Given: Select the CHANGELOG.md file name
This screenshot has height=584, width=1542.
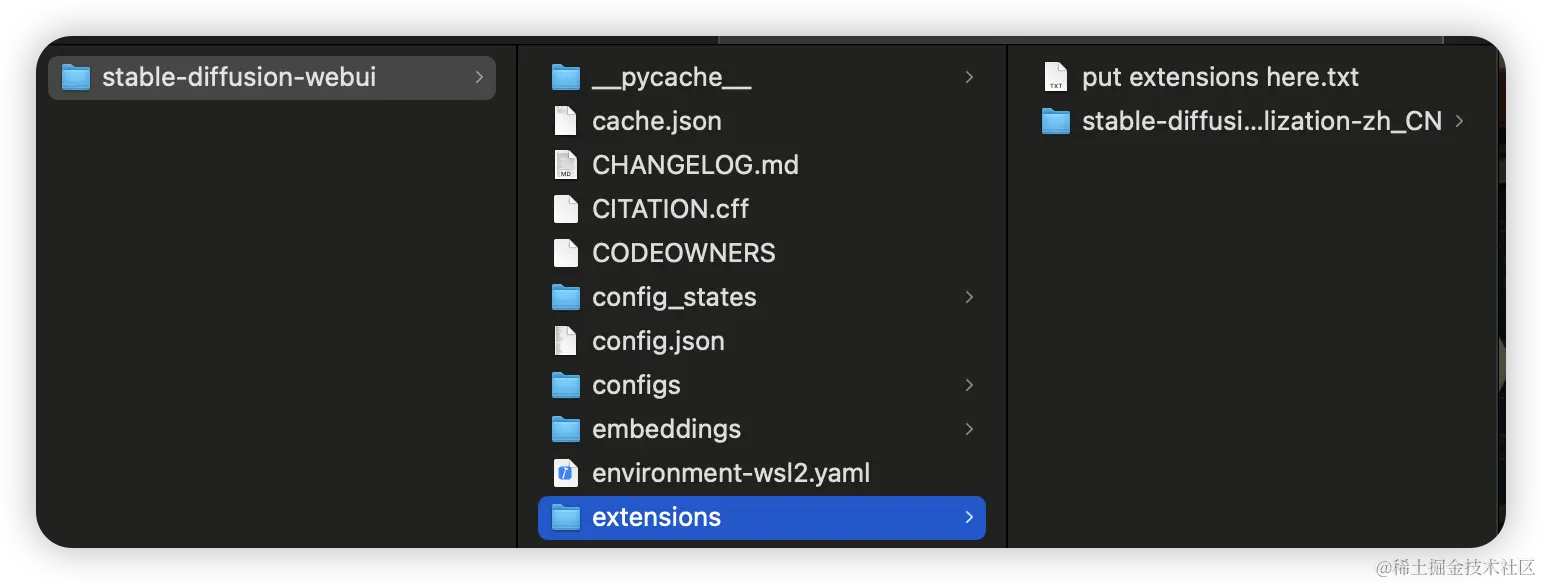Looking at the screenshot, I should coord(695,165).
